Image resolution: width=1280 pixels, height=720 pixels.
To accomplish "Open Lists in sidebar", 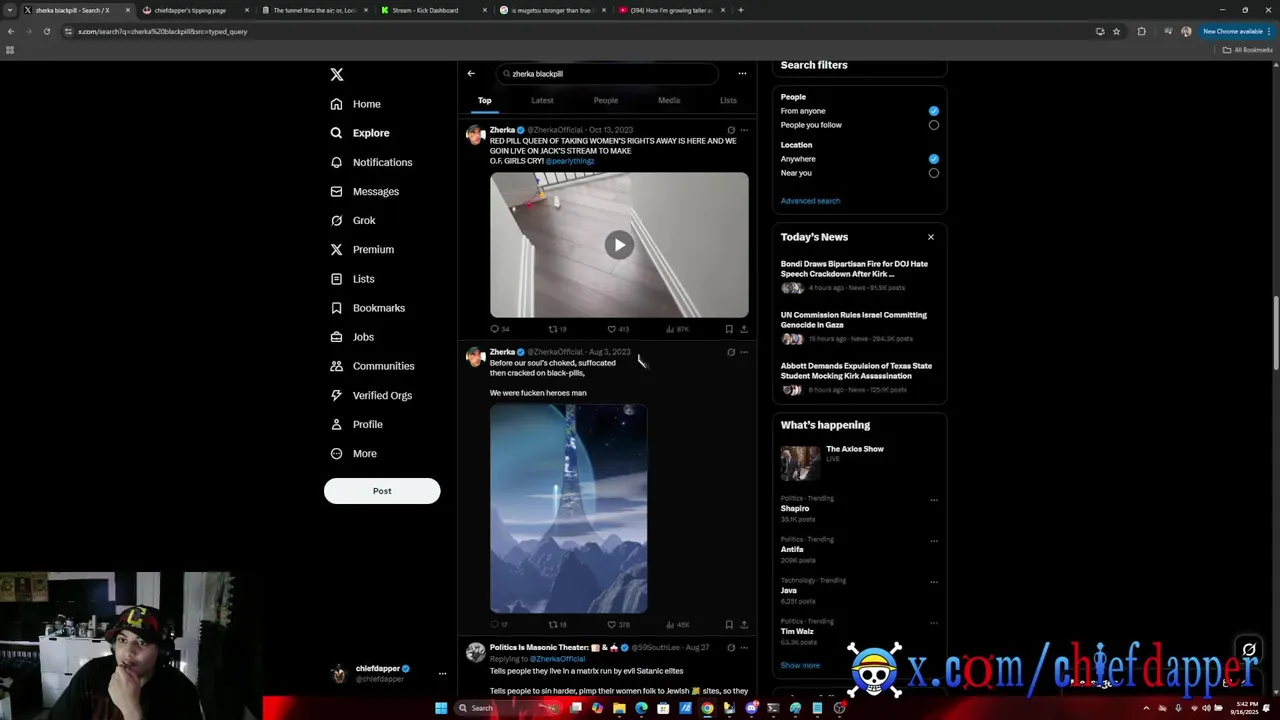I will pyautogui.click(x=352, y=279).
